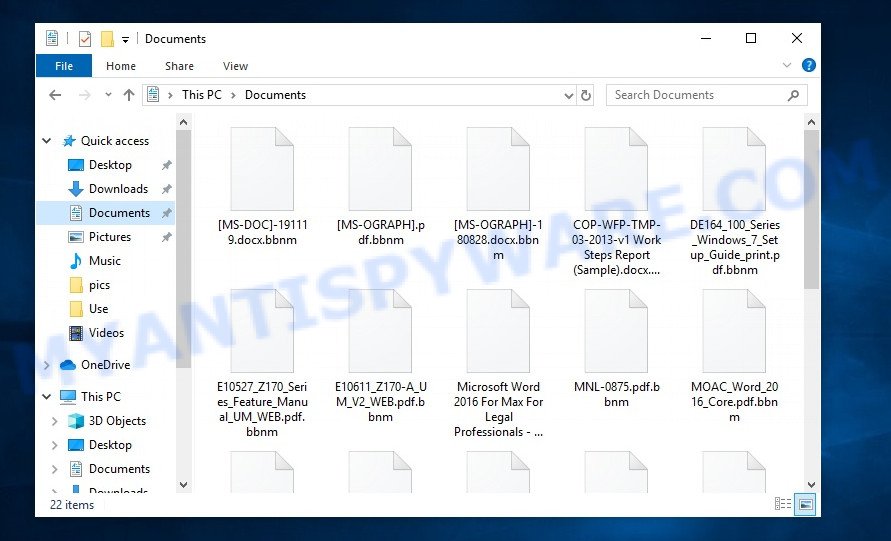Select file [MS-OGRAPH].pdf.bbnm

pos(380,187)
